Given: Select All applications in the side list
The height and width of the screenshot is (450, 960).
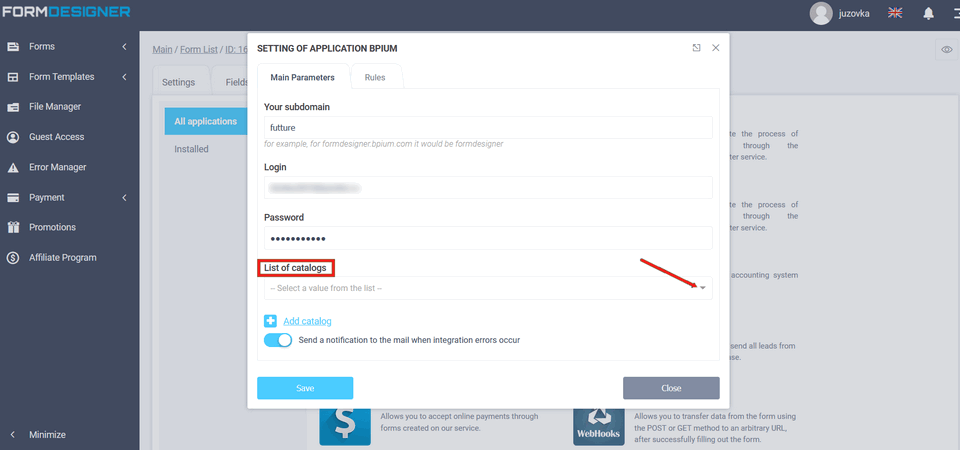Looking at the screenshot, I should [206, 121].
